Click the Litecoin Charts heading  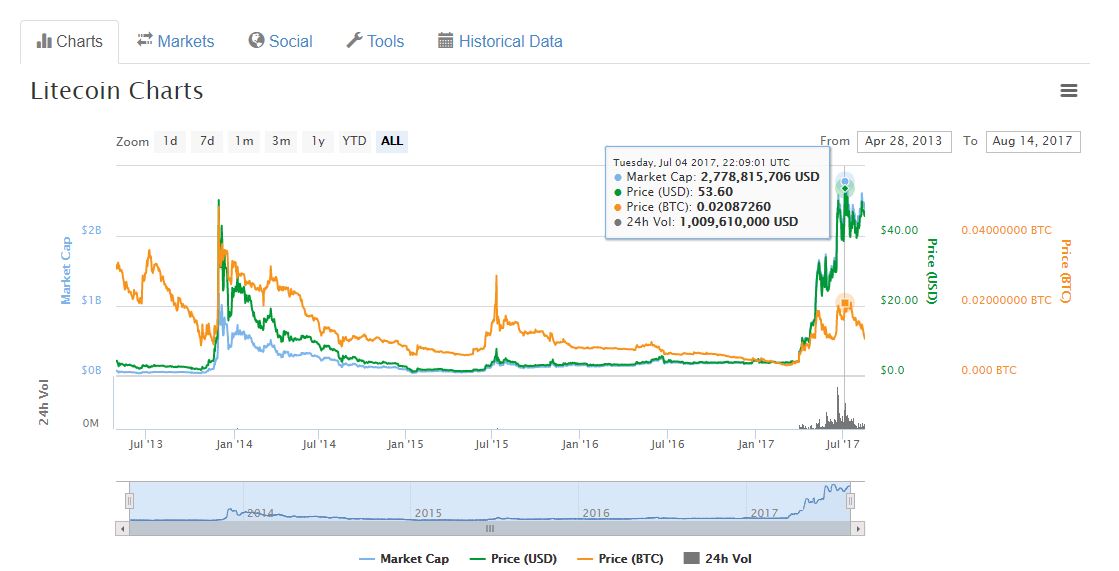pyautogui.click(x=117, y=91)
